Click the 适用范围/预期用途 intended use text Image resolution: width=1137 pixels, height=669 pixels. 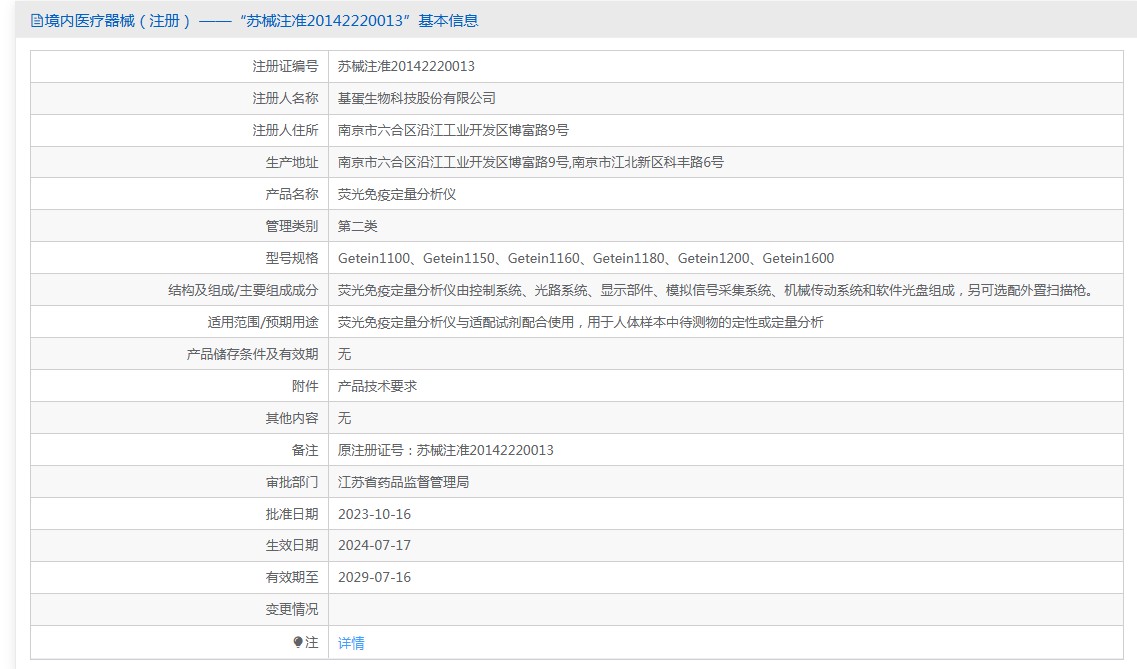click(580, 322)
